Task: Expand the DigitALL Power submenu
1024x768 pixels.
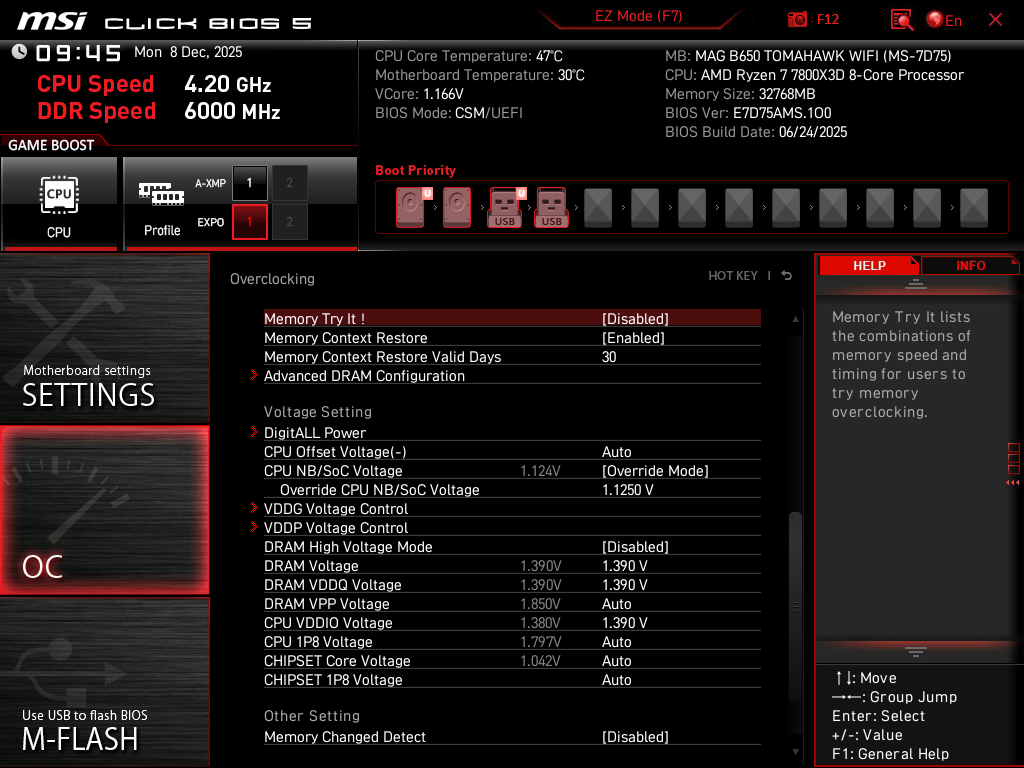Action: [314, 433]
